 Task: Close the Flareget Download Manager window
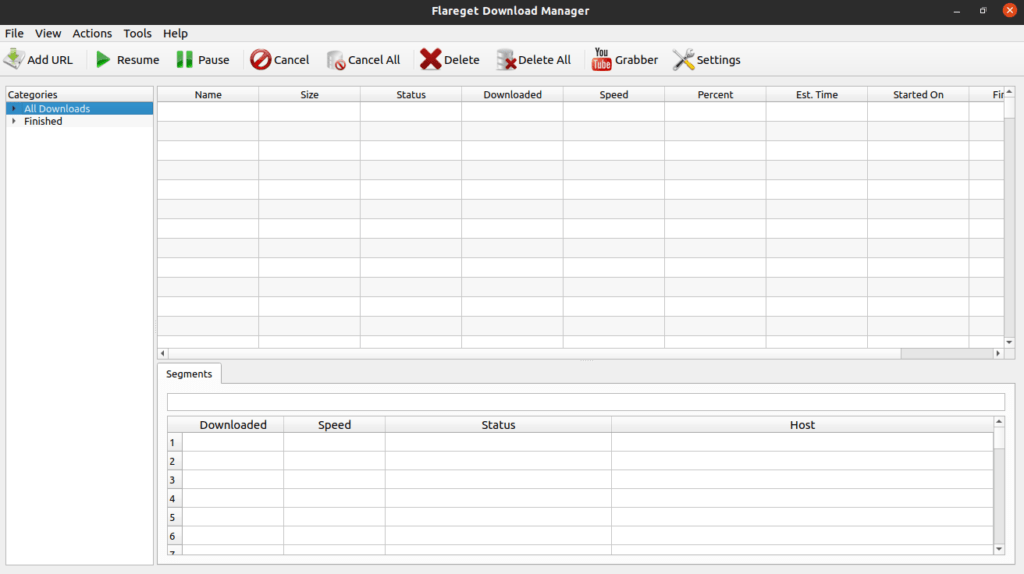tap(1010, 10)
